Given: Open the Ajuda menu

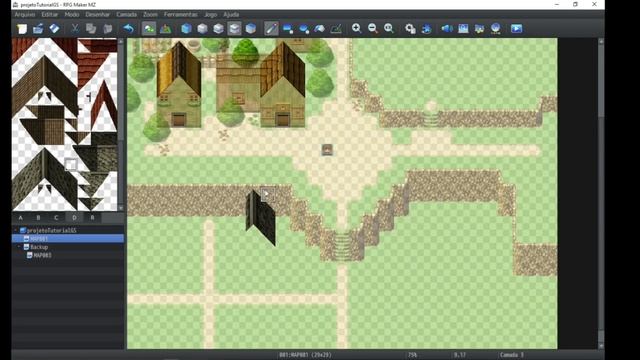Looking at the screenshot, I should click(231, 14).
